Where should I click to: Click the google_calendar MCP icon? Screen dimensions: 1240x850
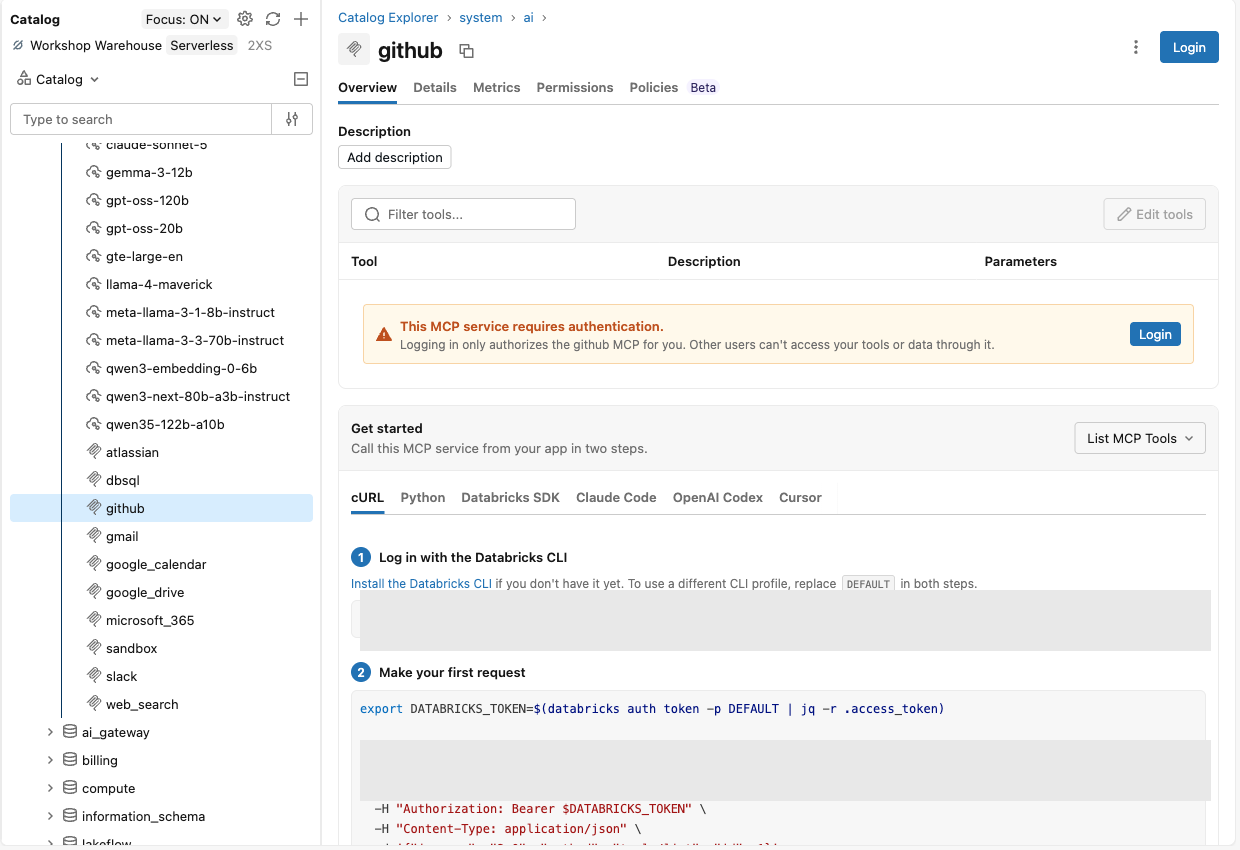(95, 564)
